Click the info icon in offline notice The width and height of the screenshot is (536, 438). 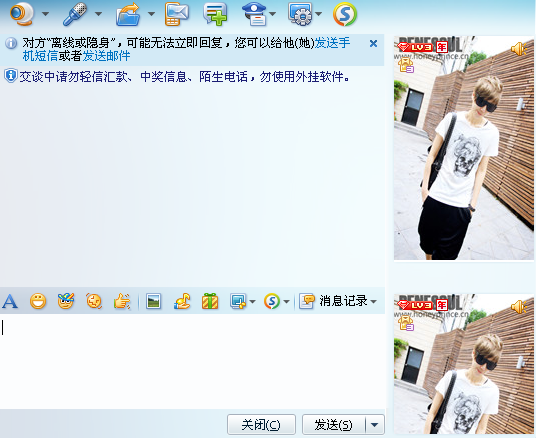[11, 43]
